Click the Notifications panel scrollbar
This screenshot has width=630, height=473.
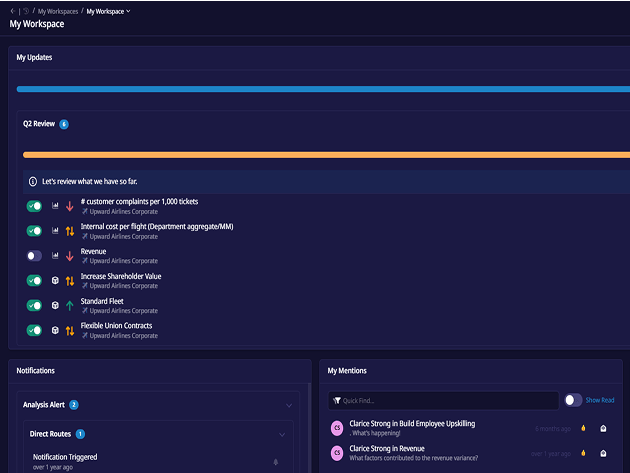(x=309, y=428)
